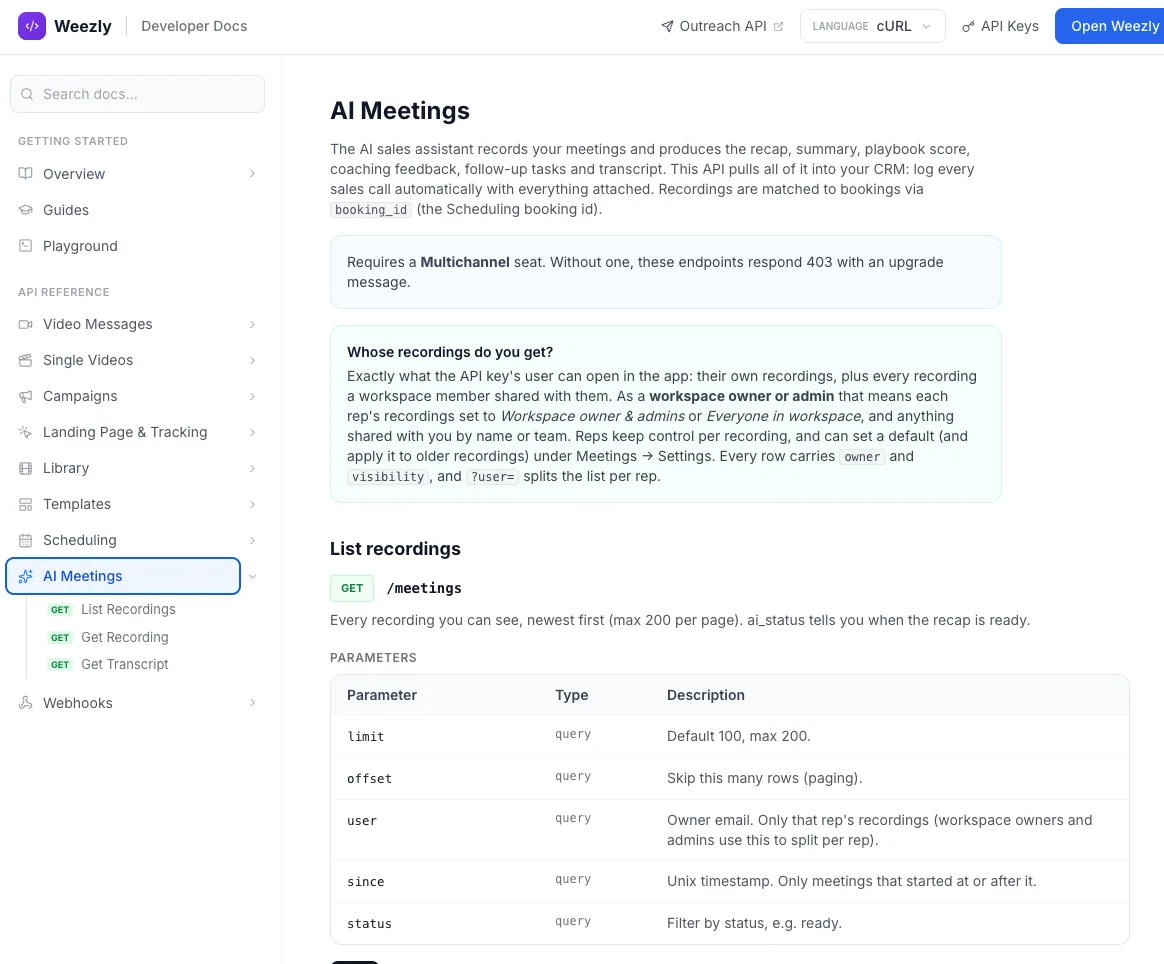
Task: Click the limit parameter name
Action: pyautogui.click(x=365, y=736)
